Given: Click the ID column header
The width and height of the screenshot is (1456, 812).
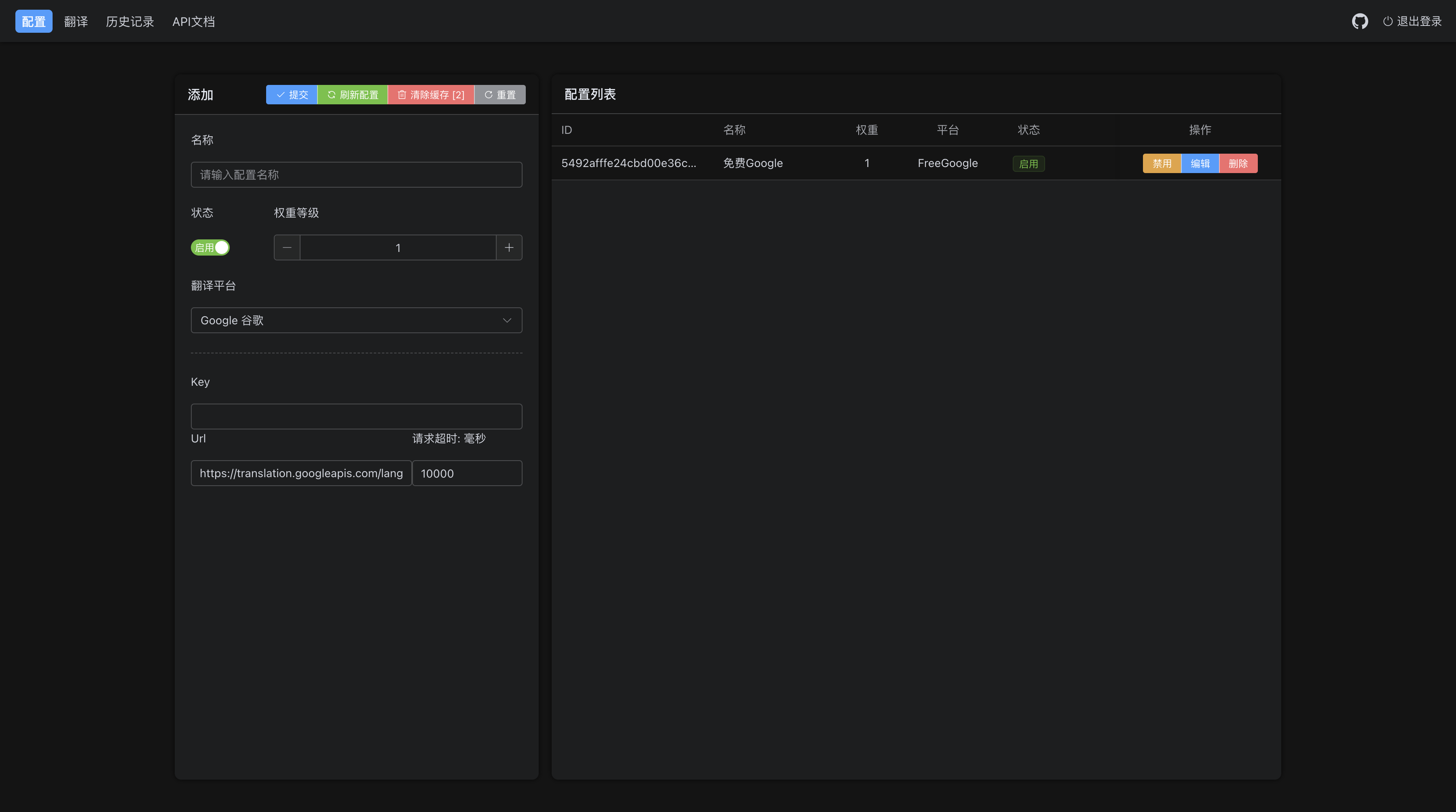Looking at the screenshot, I should click(566, 129).
